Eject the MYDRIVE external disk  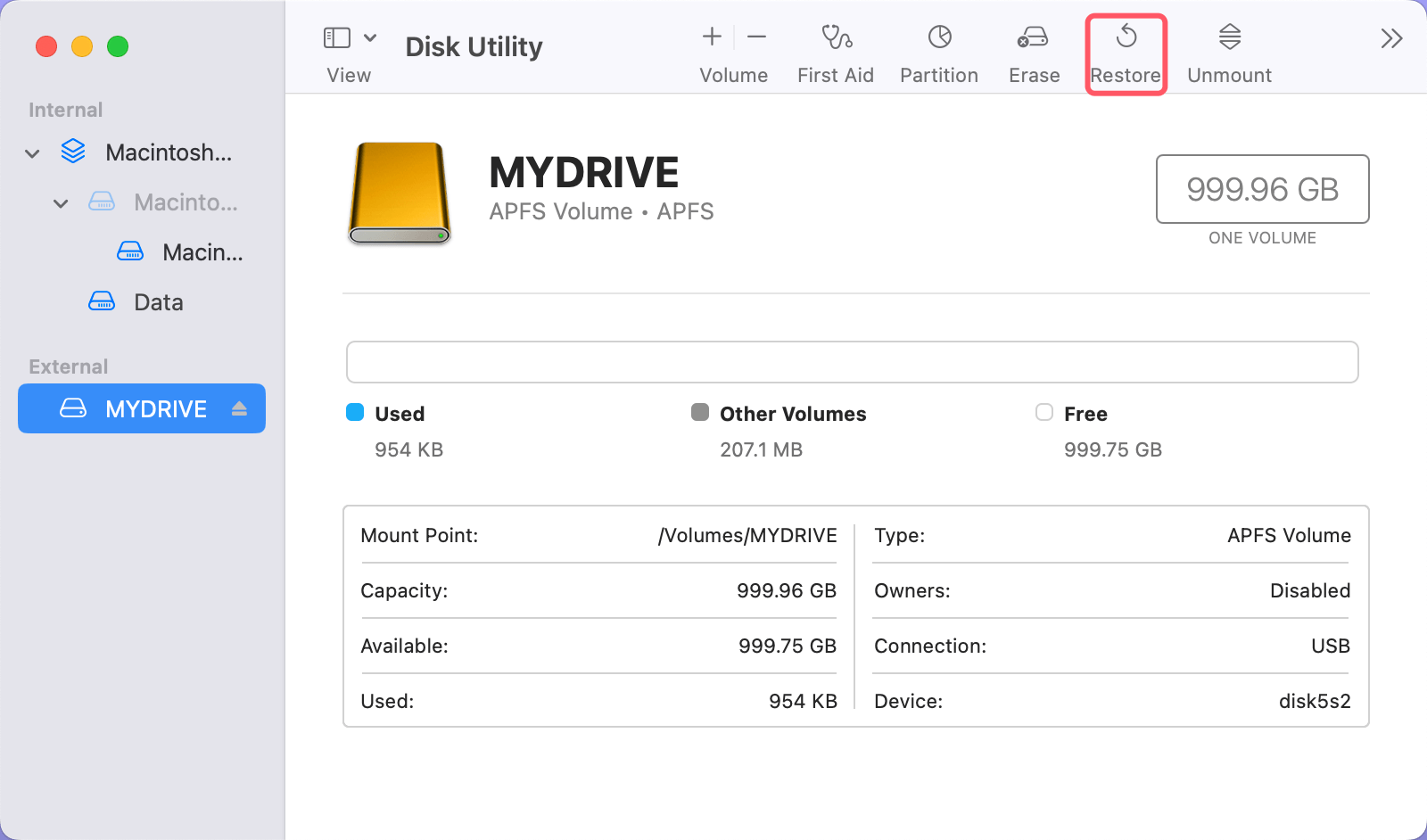click(238, 408)
